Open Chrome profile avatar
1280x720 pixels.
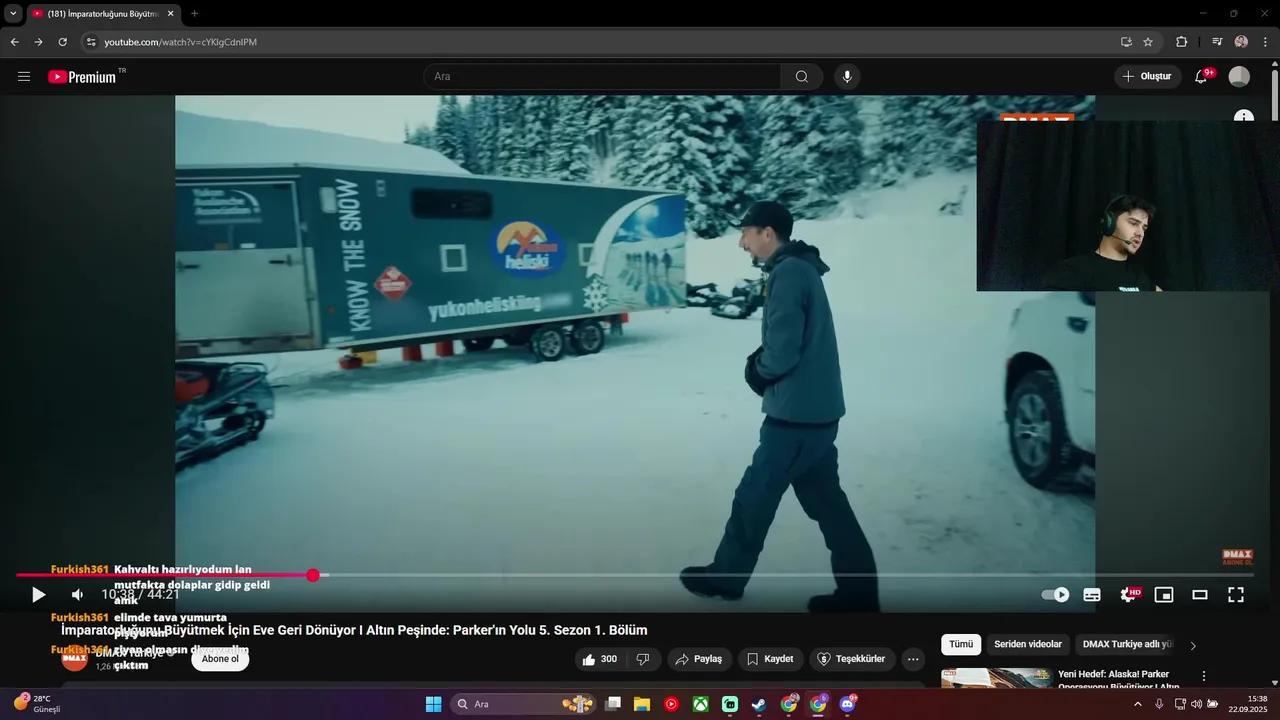click(x=1241, y=42)
